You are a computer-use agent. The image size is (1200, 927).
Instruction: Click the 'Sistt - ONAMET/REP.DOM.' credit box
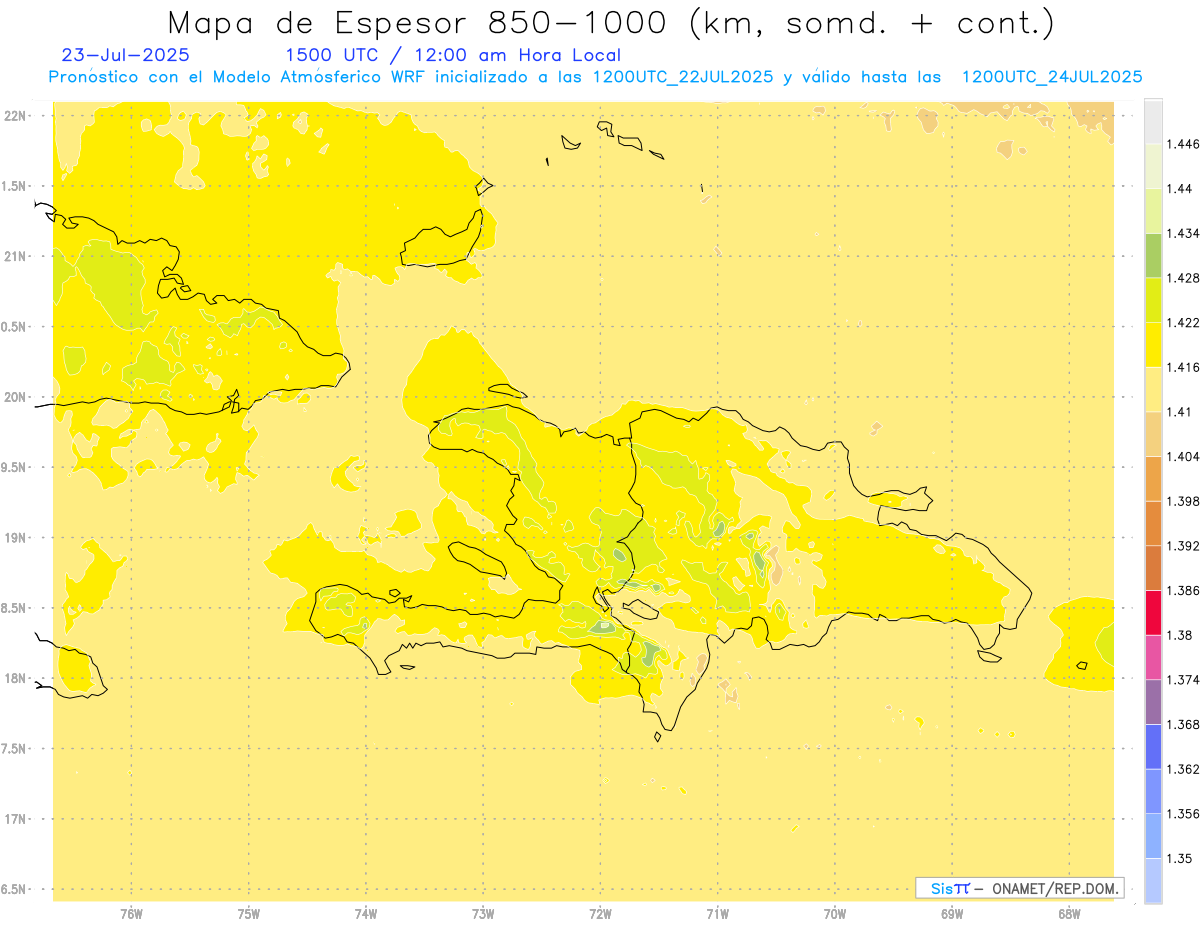[x=1020, y=888]
